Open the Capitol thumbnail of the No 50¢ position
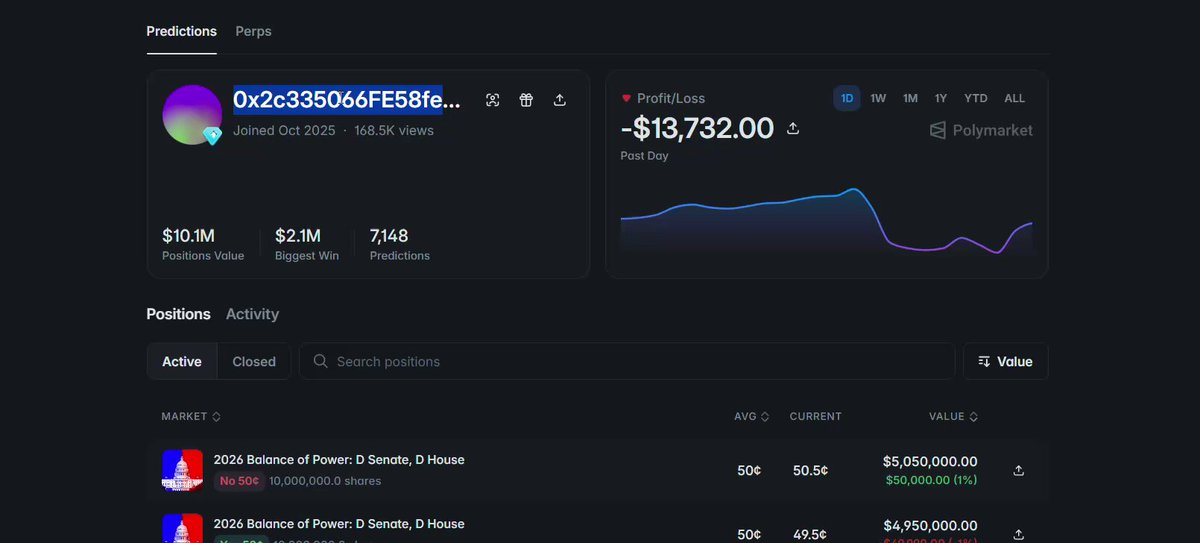This screenshot has width=1200, height=543. pos(182,470)
